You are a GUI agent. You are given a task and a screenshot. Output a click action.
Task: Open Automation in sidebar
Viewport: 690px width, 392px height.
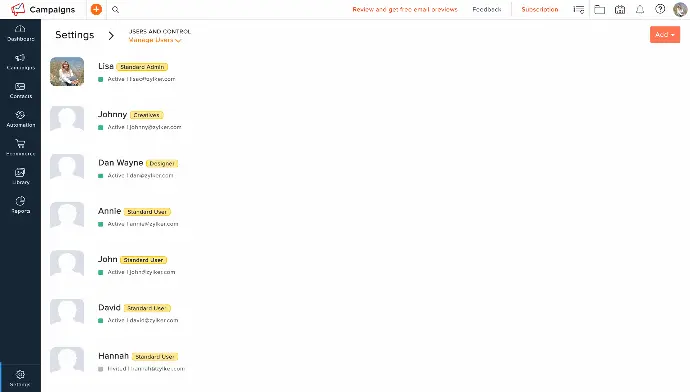[20, 119]
